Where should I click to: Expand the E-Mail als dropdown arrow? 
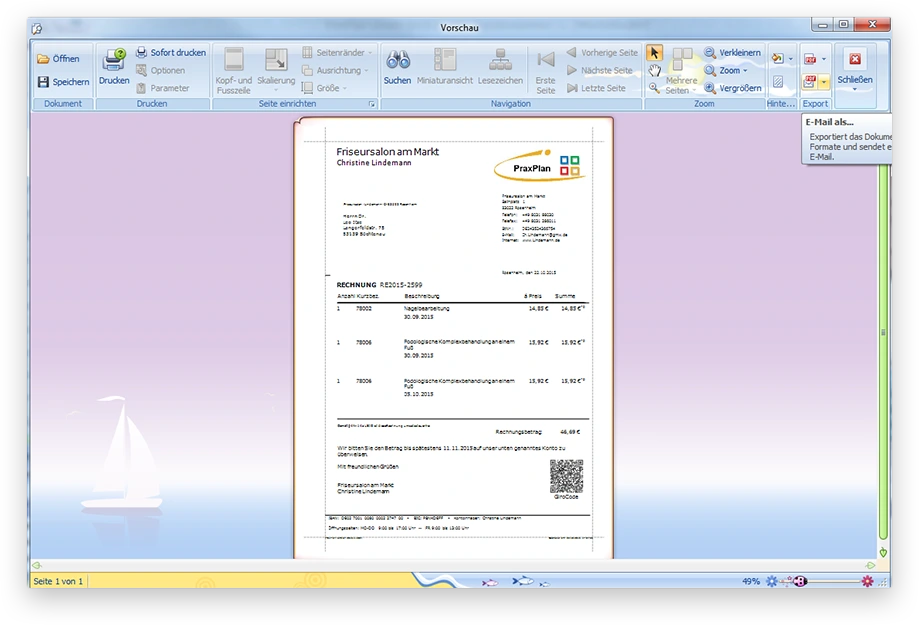click(x=824, y=82)
